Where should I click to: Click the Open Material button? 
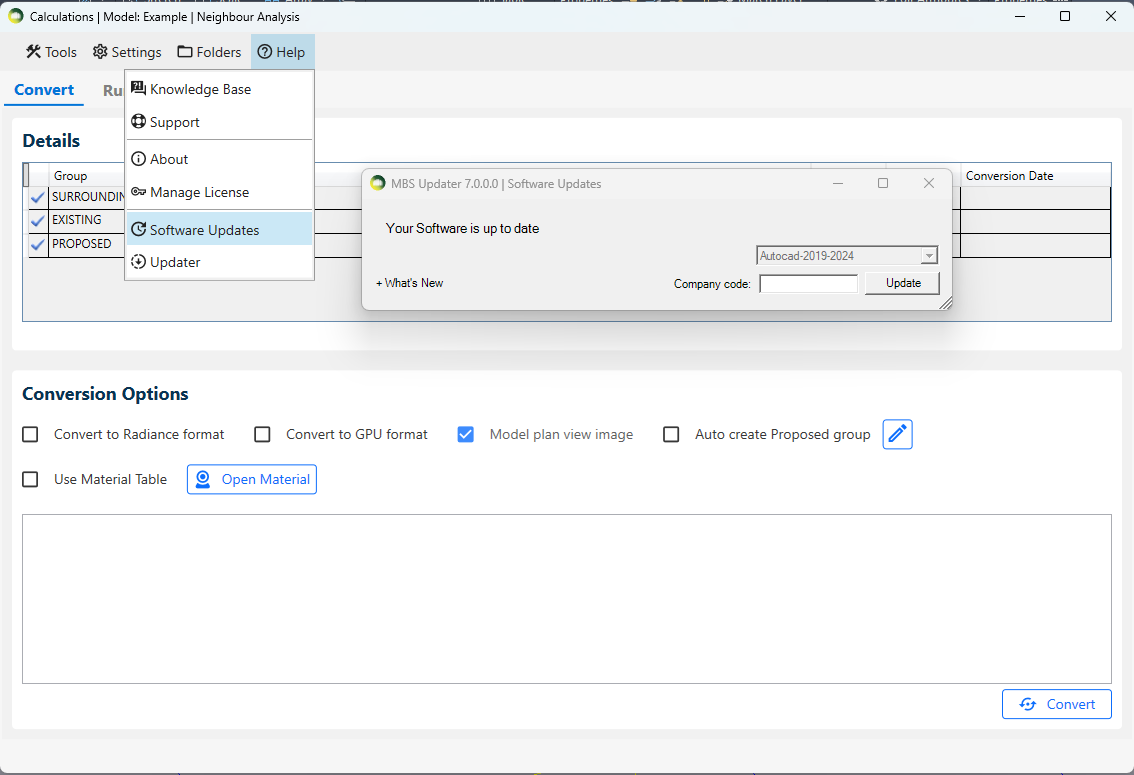click(x=252, y=479)
